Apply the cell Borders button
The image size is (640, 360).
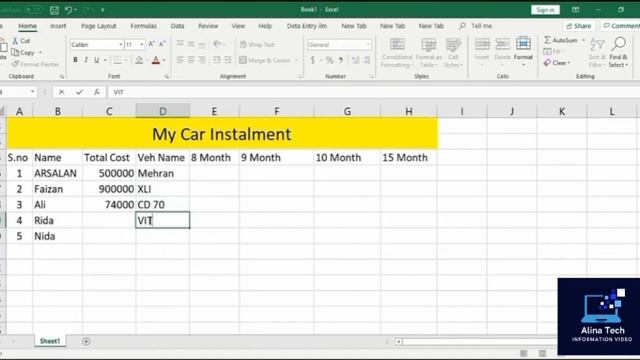(117, 60)
